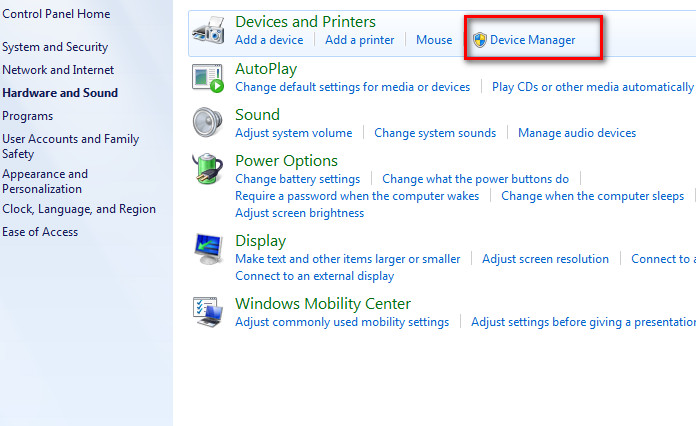
Task: Open the Power Options heading
Action: point(286,161)
